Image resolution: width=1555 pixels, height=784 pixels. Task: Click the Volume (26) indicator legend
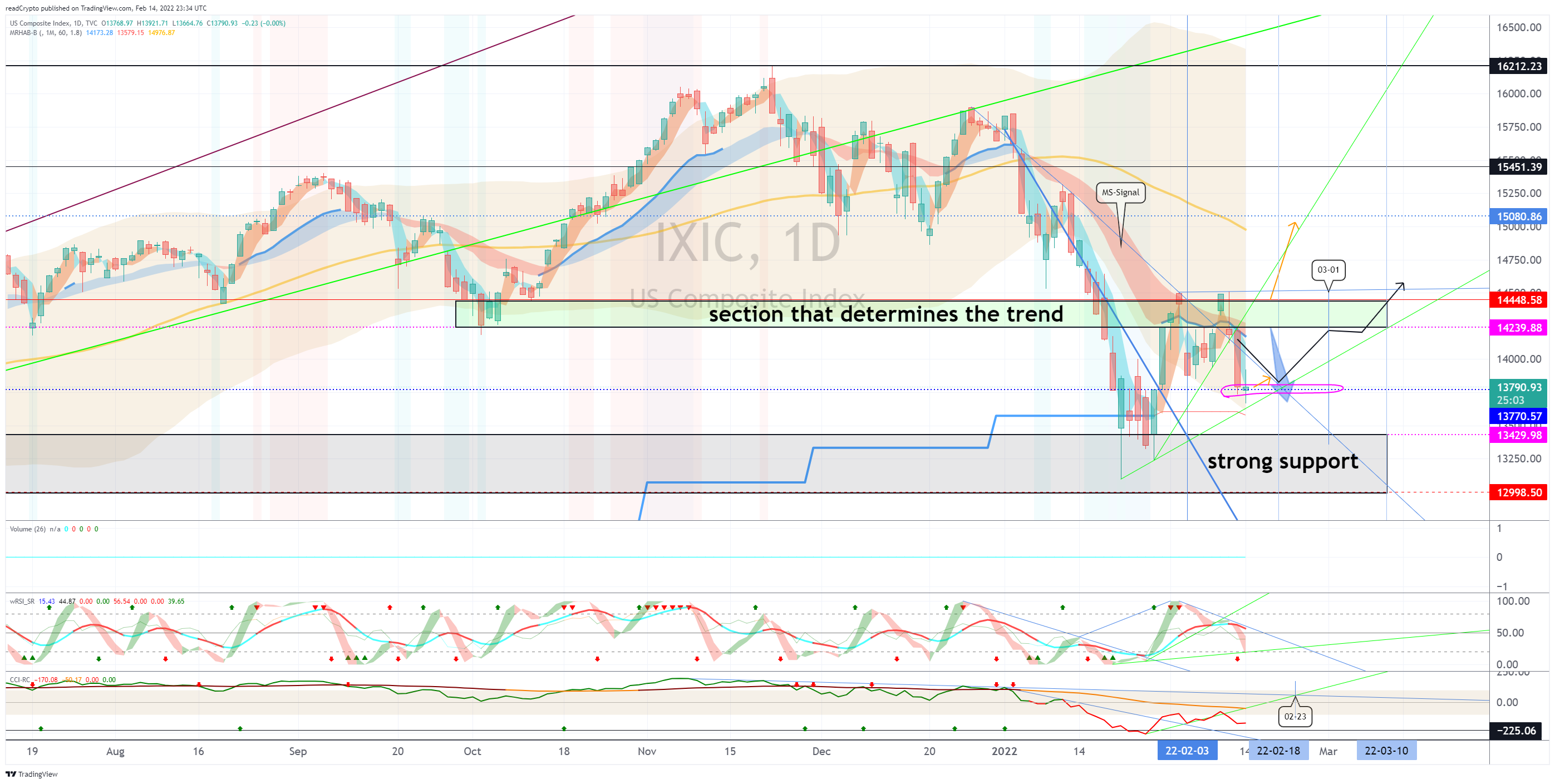click(x=28, y=529)
